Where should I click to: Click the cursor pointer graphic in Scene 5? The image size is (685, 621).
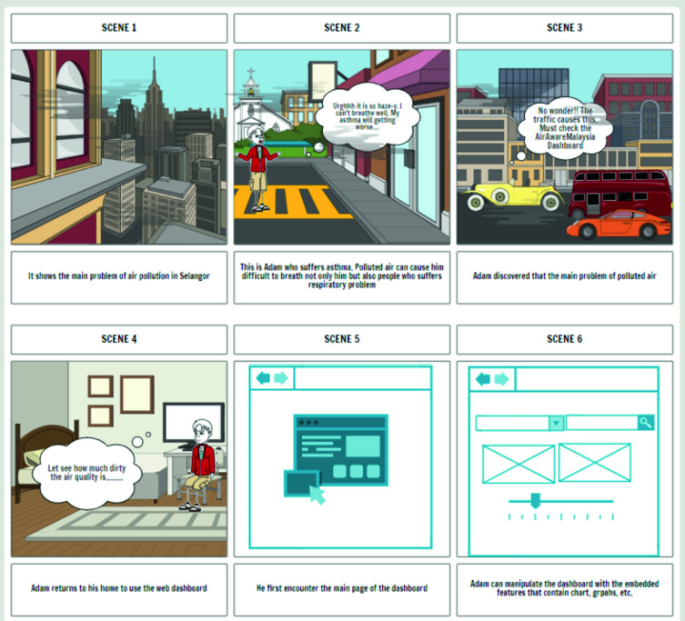pyautogui.click(x=318, y=495)
